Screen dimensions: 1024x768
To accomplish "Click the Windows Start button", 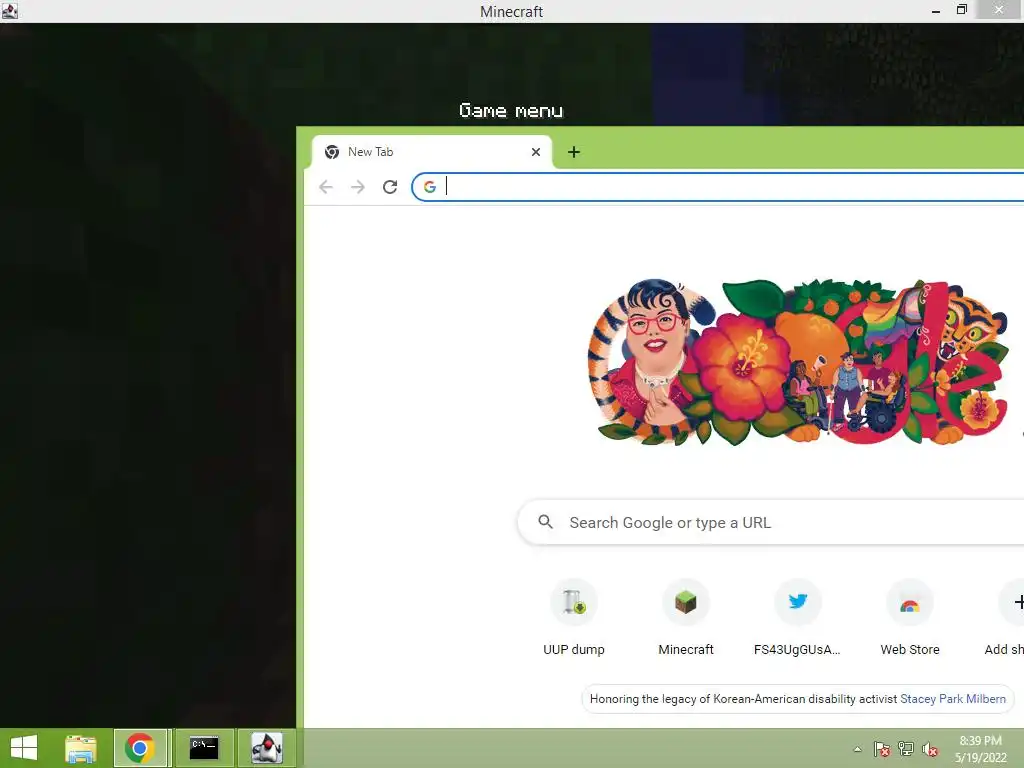I will (24, 748).
